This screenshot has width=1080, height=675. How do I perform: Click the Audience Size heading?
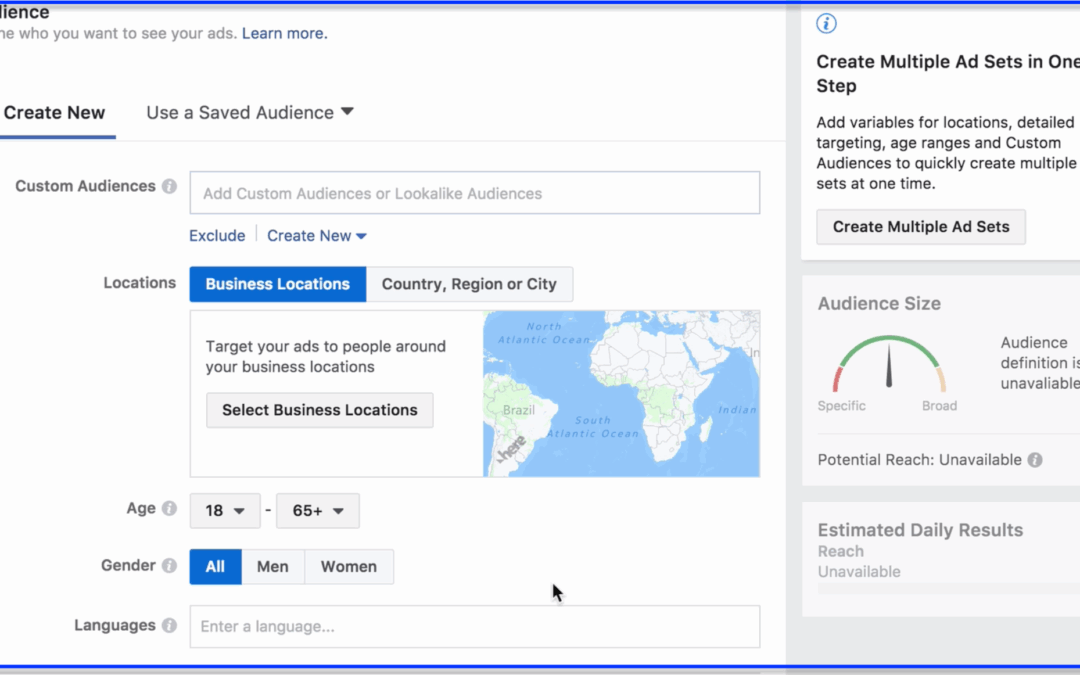(879, 303)
